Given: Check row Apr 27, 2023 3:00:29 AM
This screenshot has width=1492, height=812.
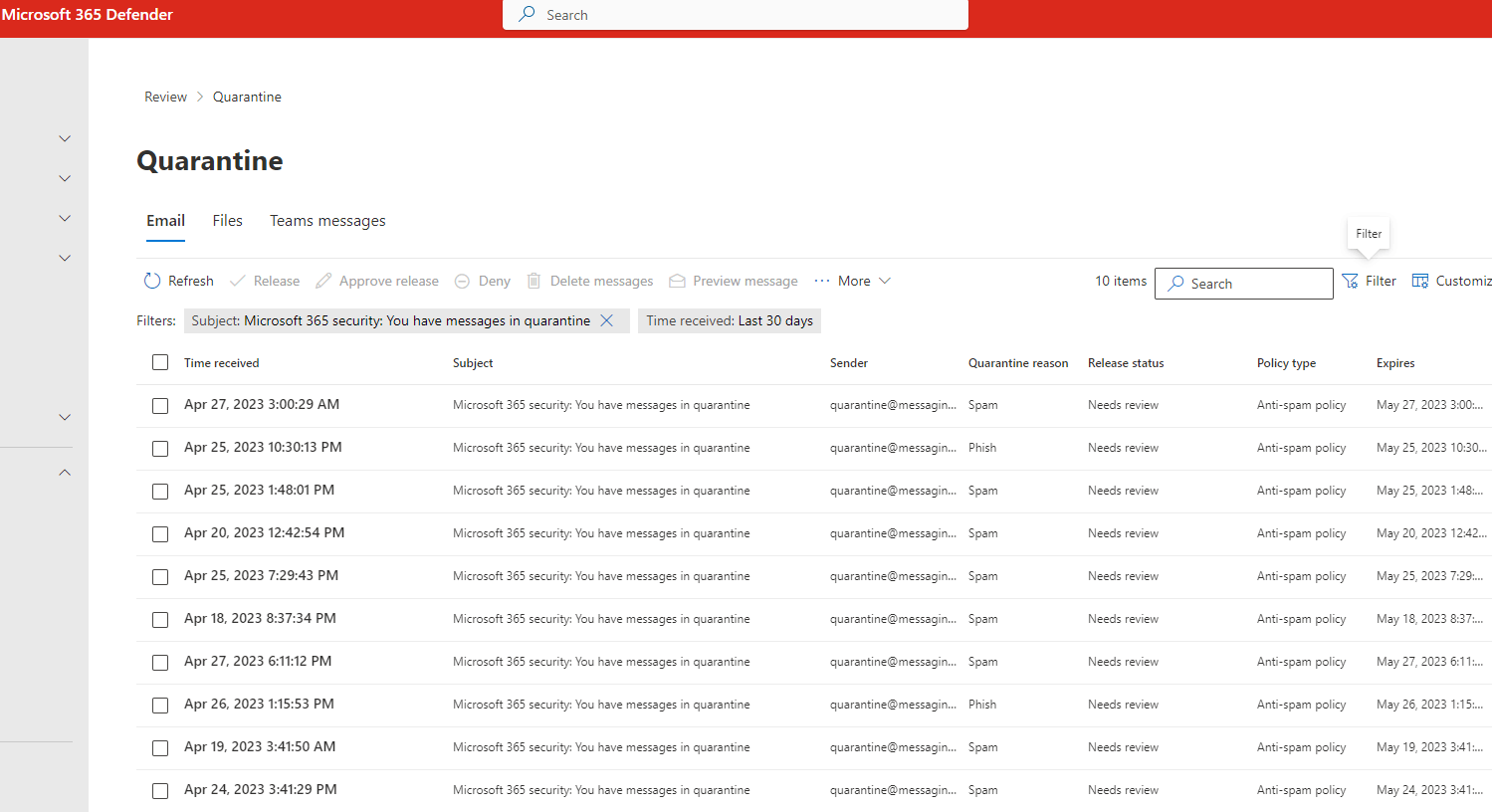Looking at the screenshot, I should 160,406.
